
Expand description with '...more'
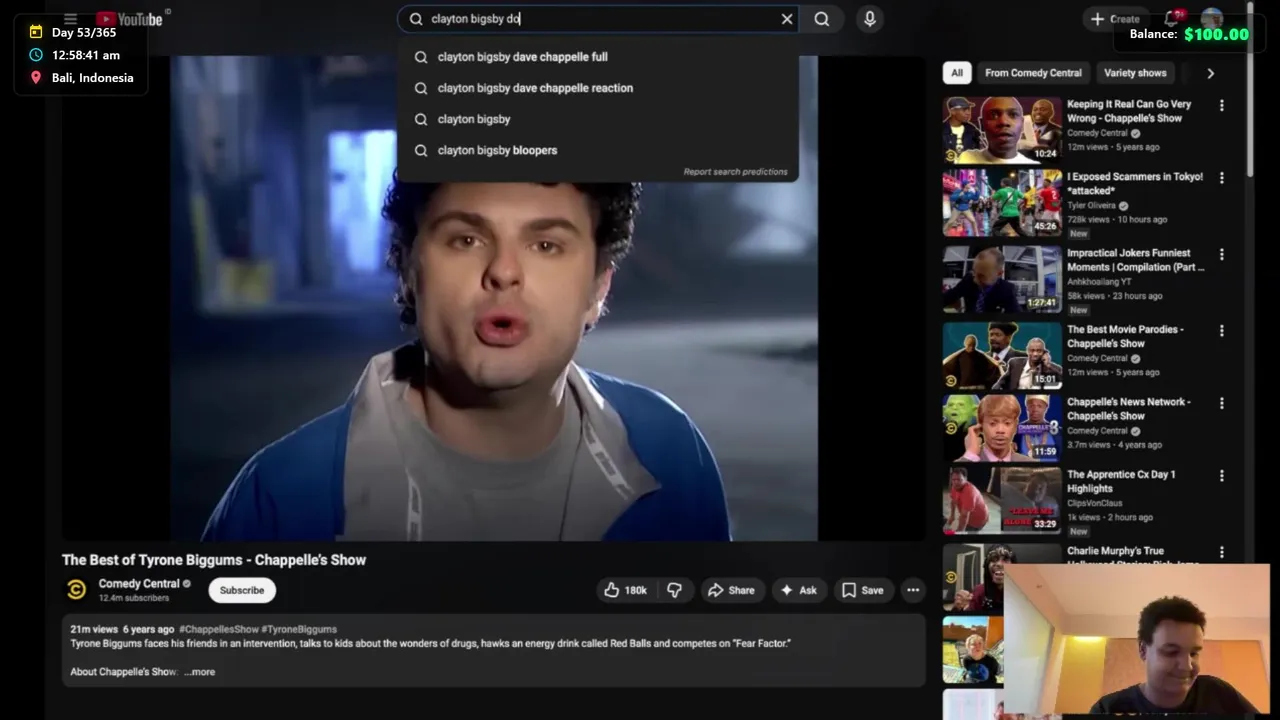[199, 672]
